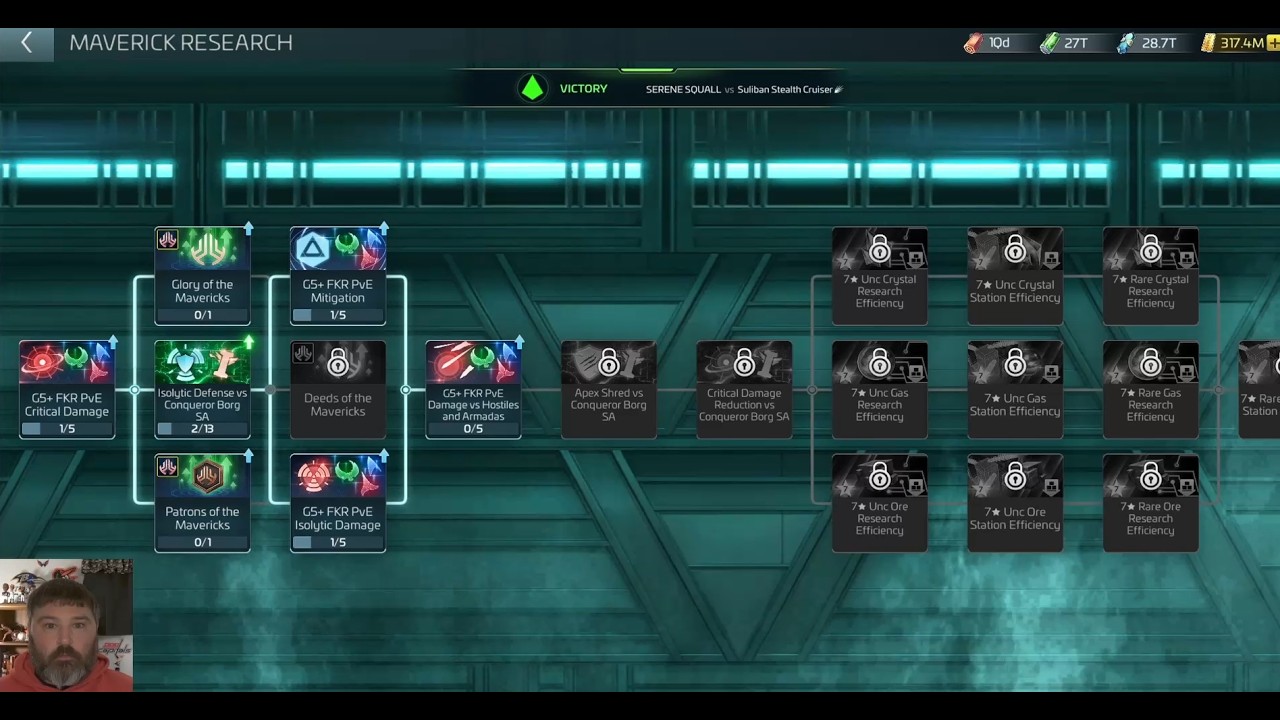Tap the locked 7★ Rare Ore Research Efficiency node

click(1151, 503)
